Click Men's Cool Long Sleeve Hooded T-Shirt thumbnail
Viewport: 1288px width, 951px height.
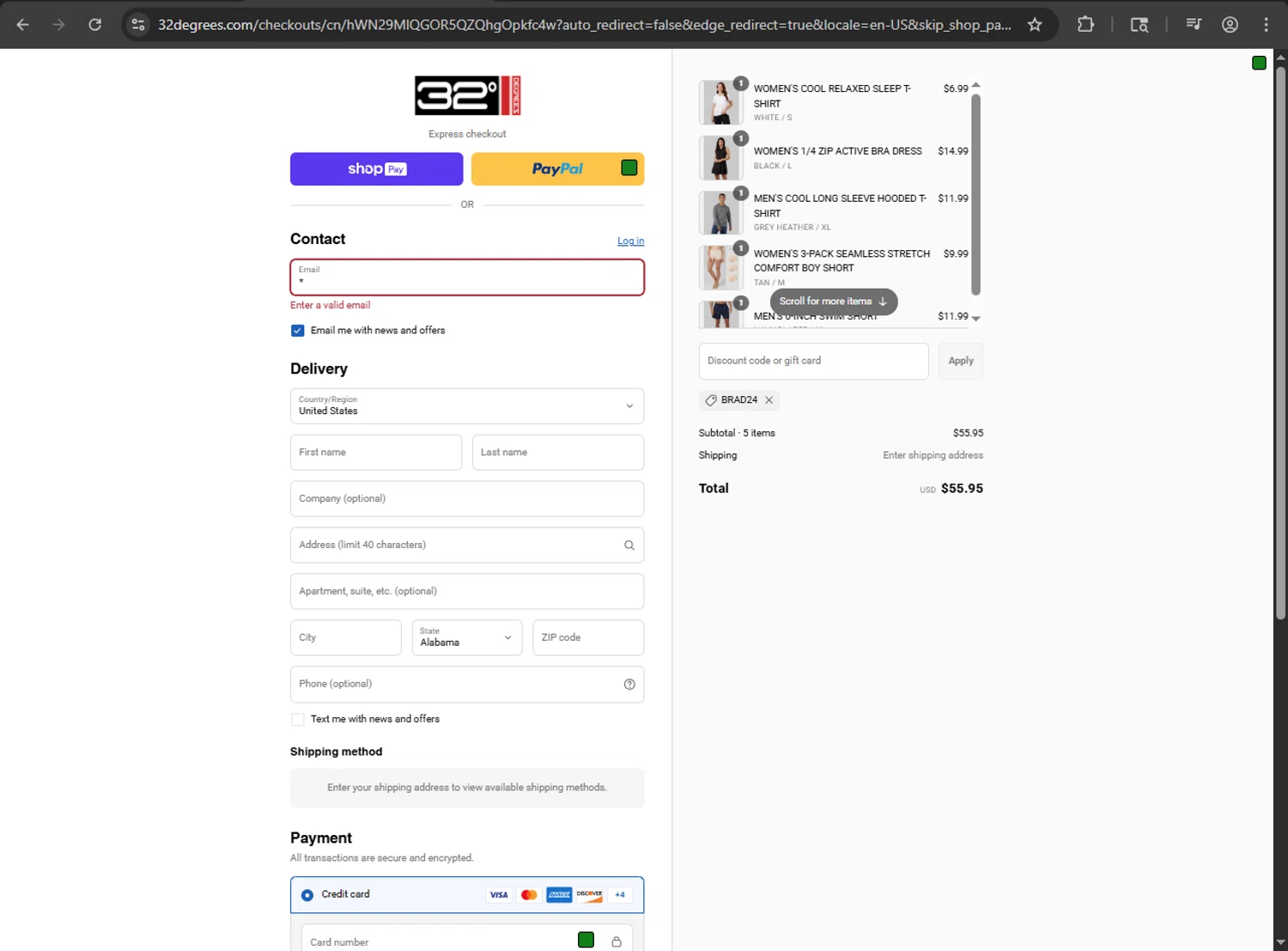coord(720,213)
